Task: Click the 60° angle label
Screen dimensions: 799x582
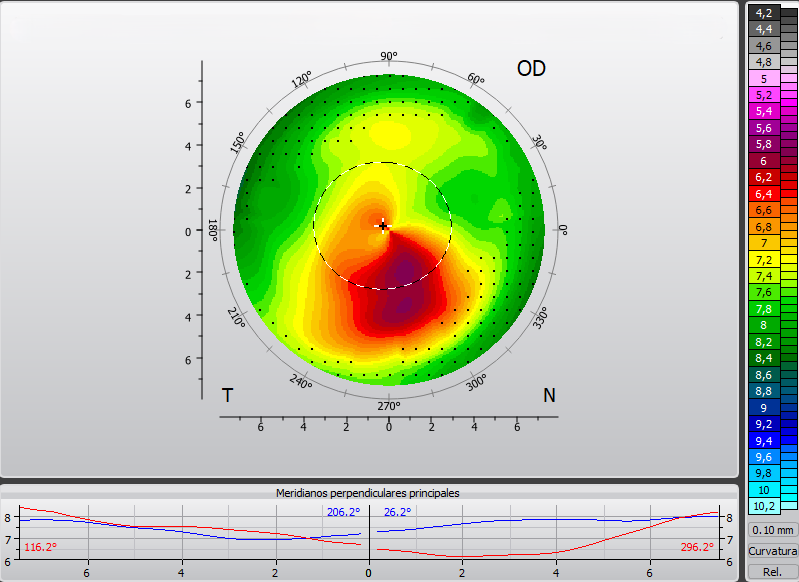Action: coord(476,78)
